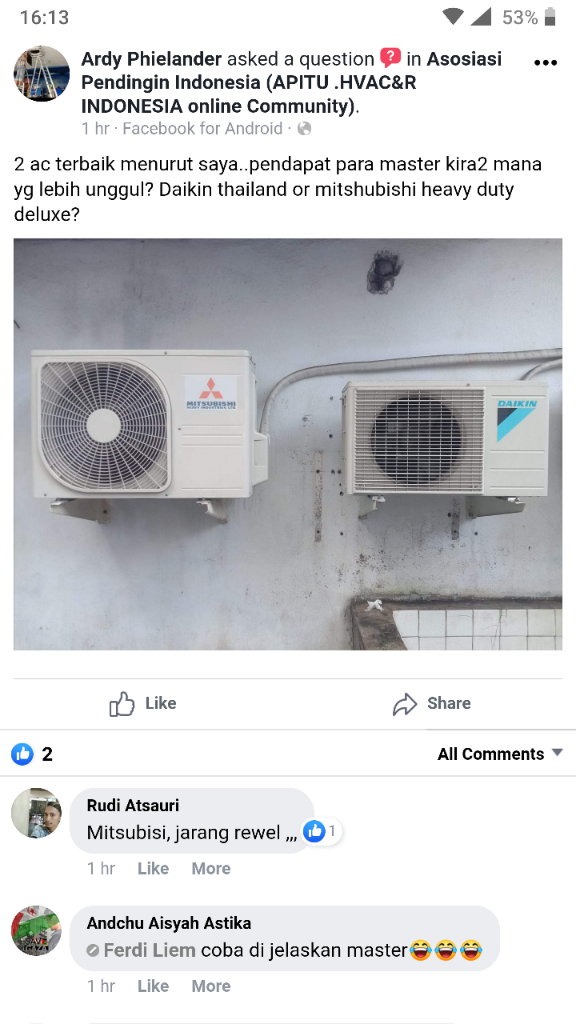576x1024 pixels.
Task: Tap the blue like reaction icon beside count 2
Action: click(x=22, y=754)
